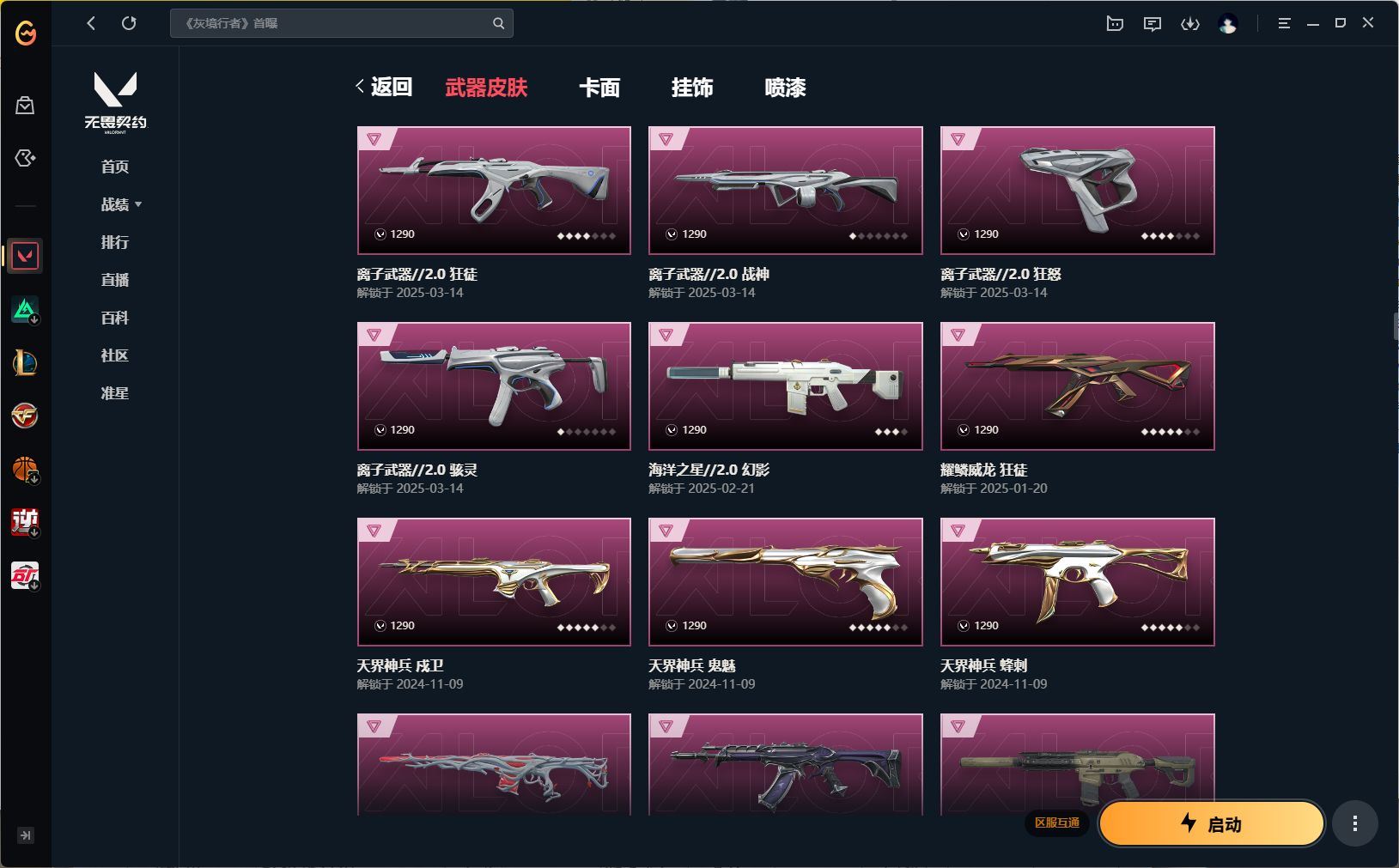Screen dimensions: 1399x868
Task: Open the CrossFire game sidebar icon
Action: 25,416
